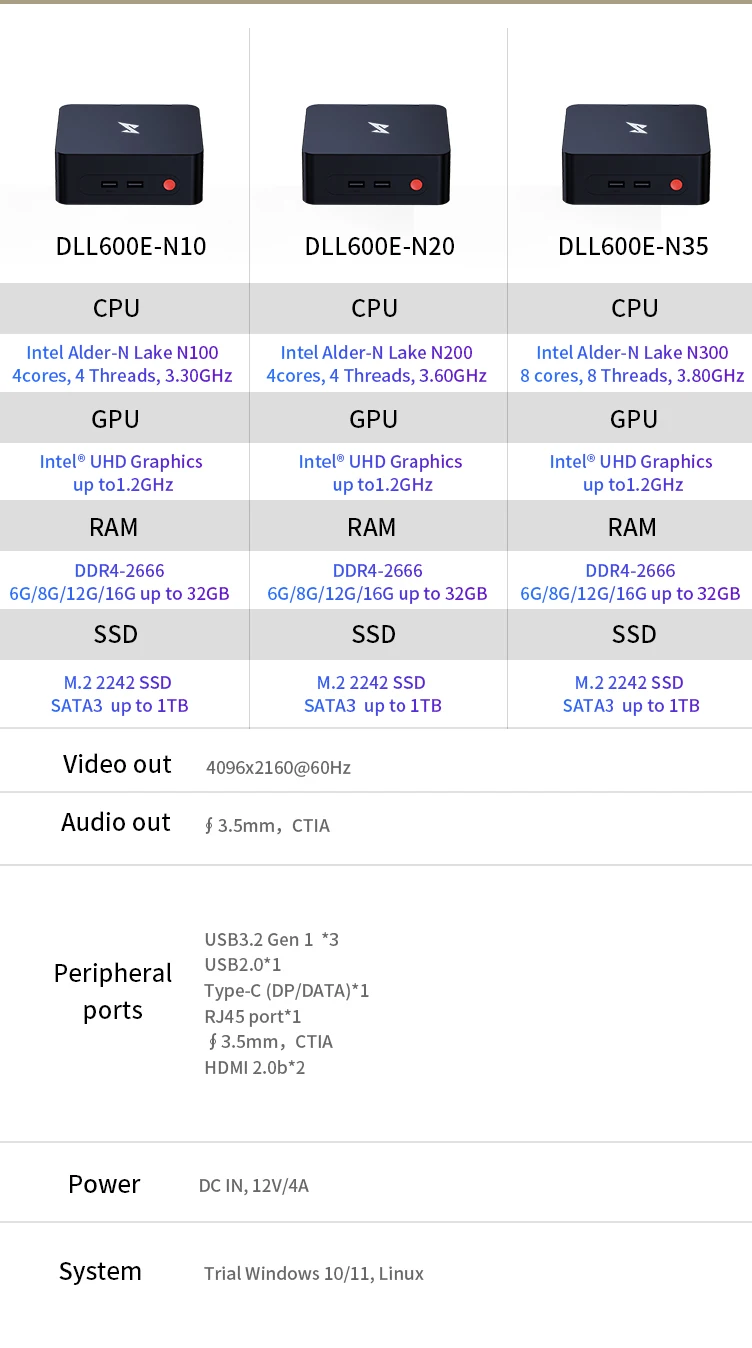Click the red power button on N35 device

(676, 185)
